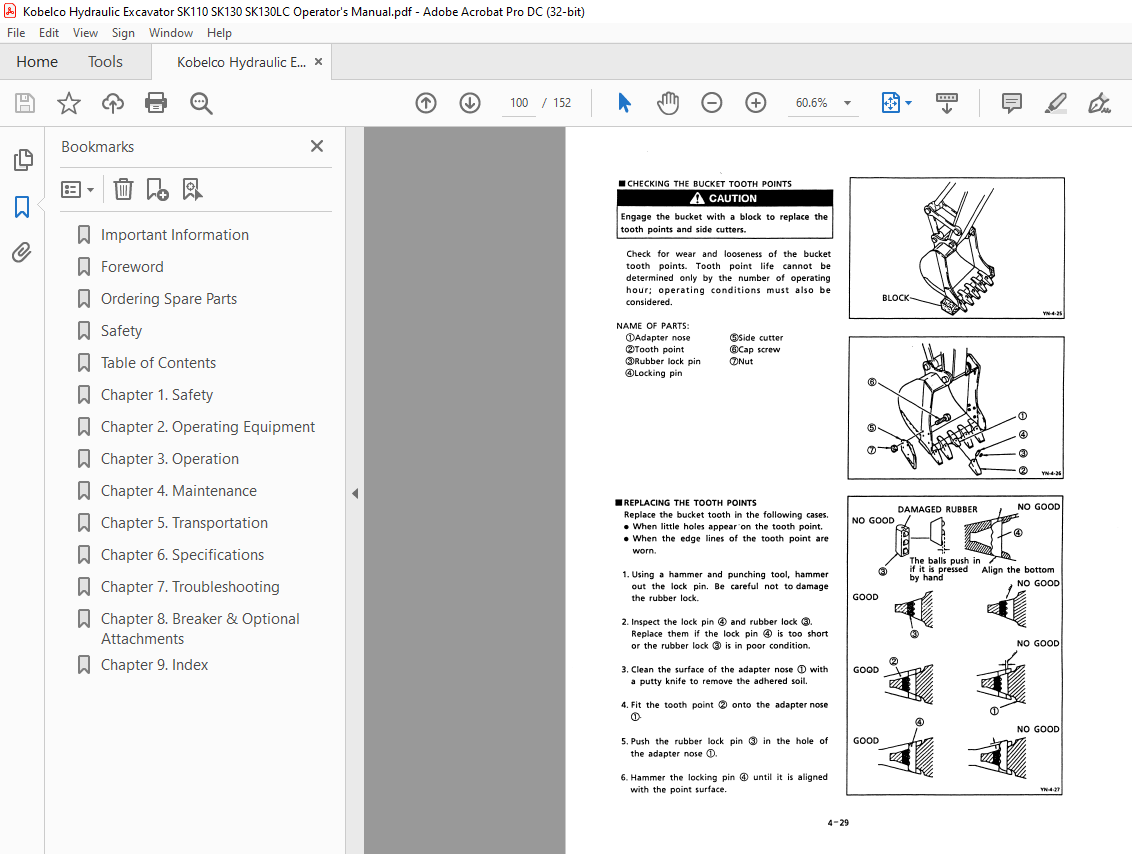Switch to the Home tab

coord(37,62)
